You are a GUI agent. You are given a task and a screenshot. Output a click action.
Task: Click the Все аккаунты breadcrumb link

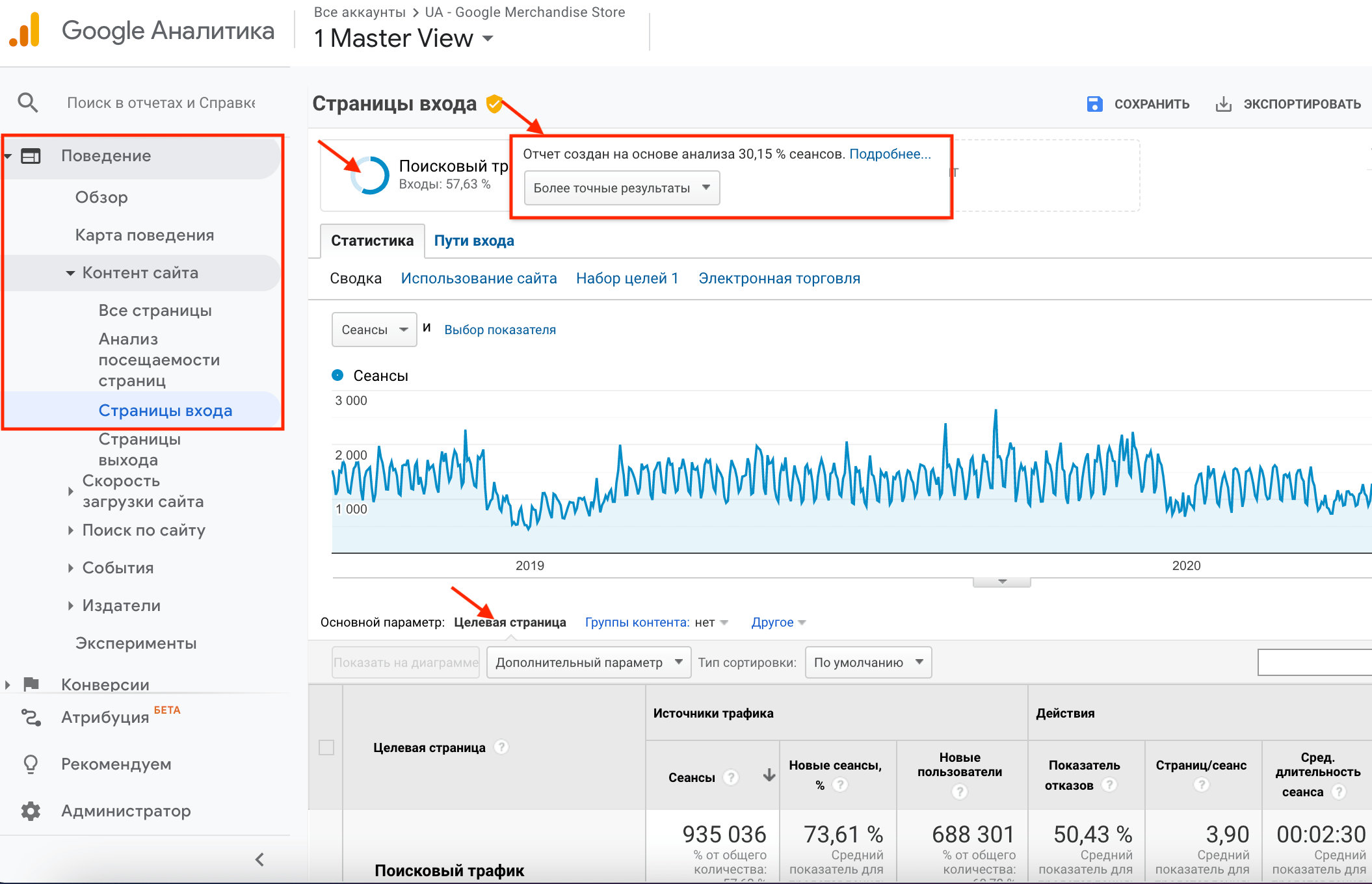360,12
